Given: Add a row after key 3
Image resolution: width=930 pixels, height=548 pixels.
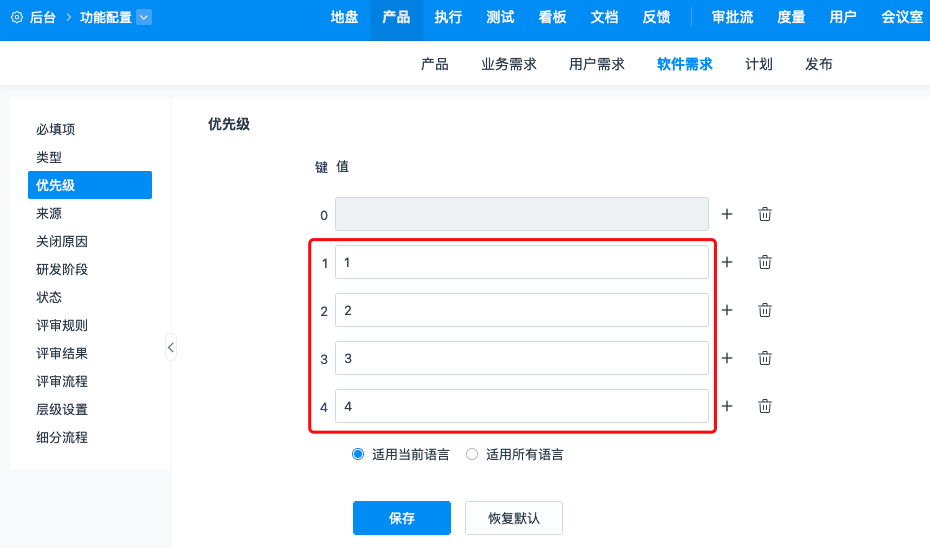Looking at the screenshot, I should 727,358.
